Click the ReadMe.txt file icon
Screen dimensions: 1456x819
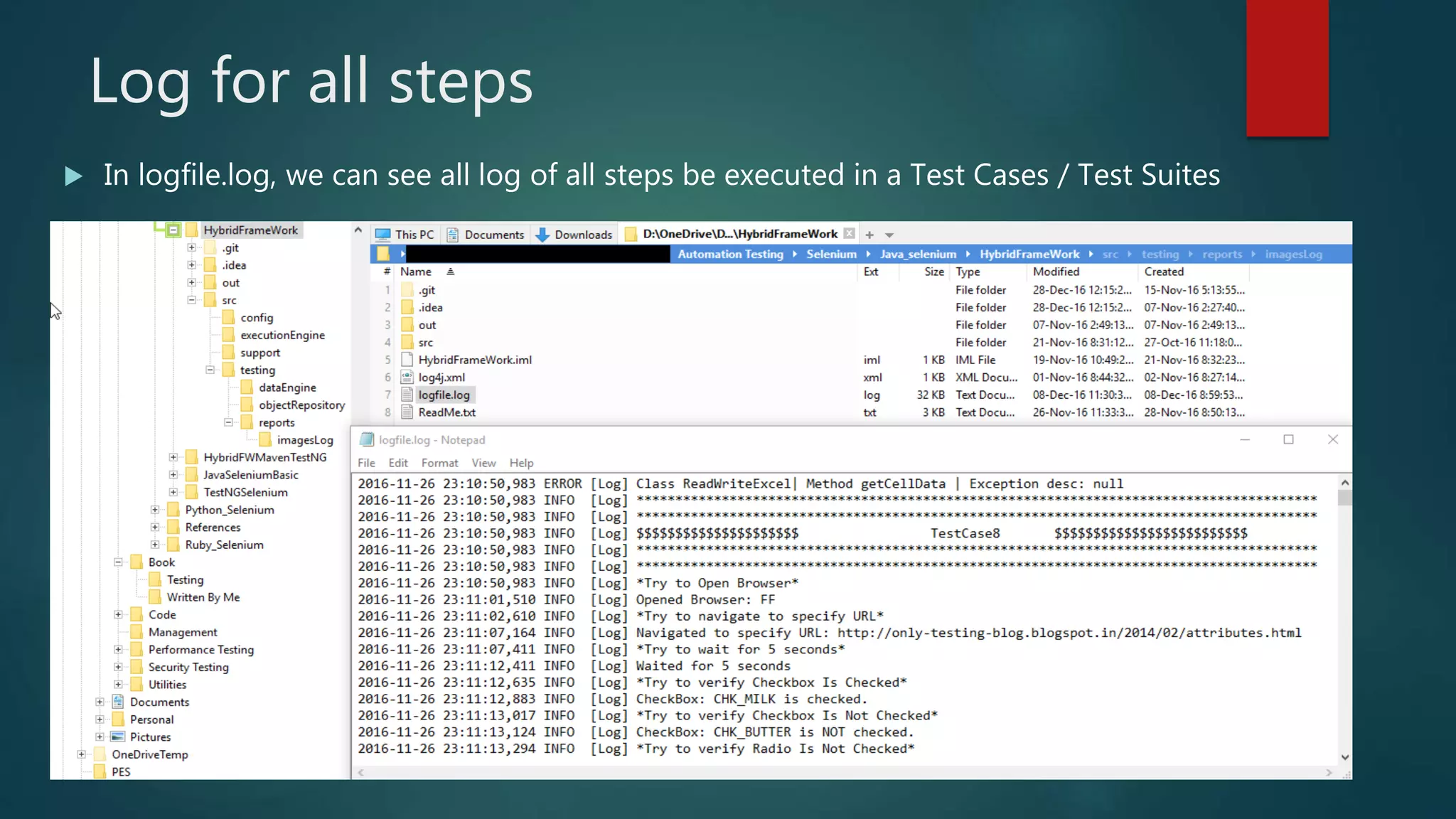[407, 412]
